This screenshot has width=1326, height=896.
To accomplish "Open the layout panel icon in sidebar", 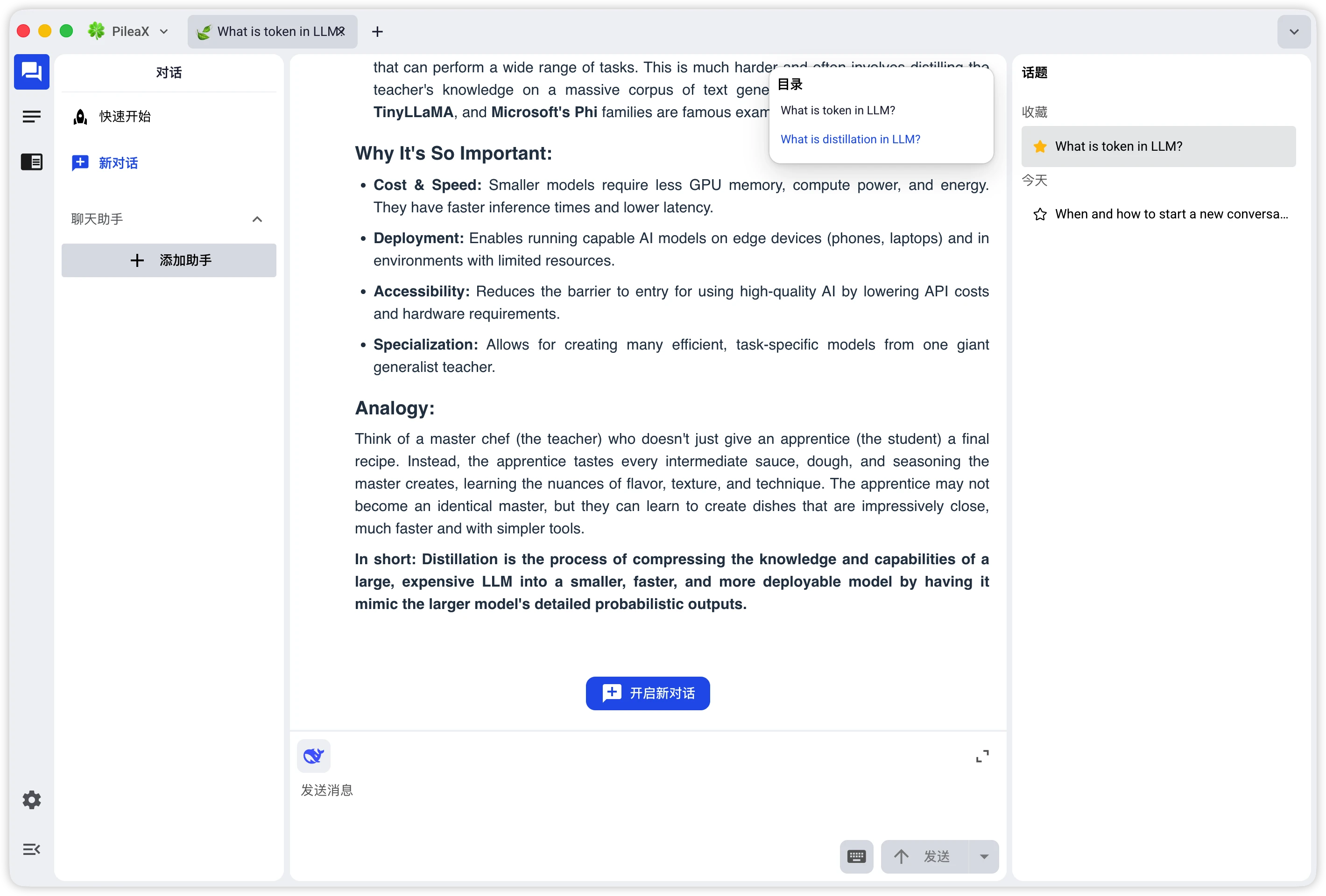I will coord(31,162).
